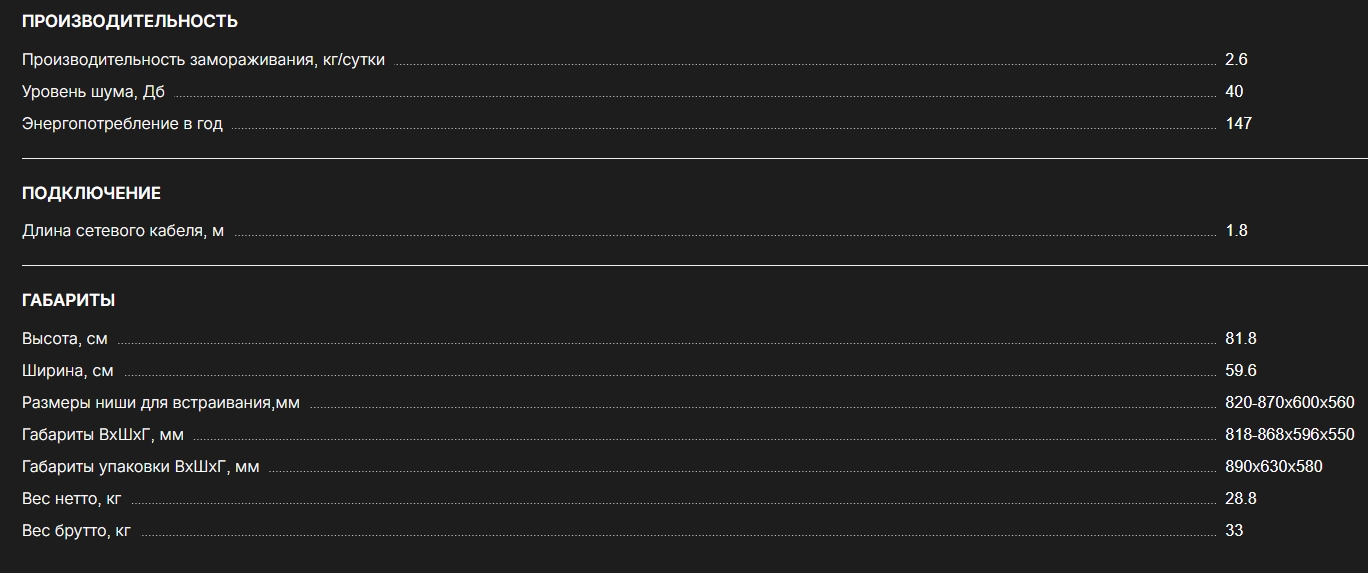
Task: Select the 'Вес нетто, кг' label
Action: (x=71, y=499)
